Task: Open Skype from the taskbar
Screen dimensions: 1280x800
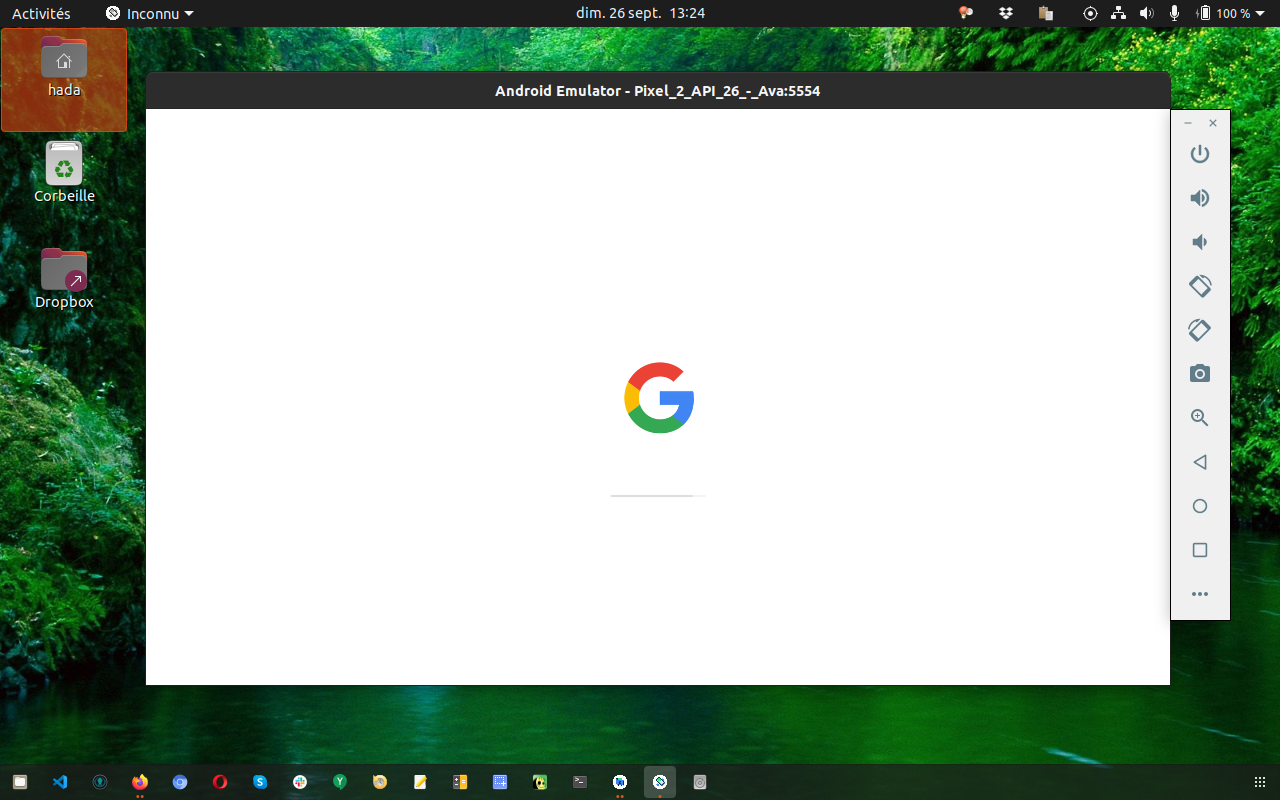Action: pos(260,782)
